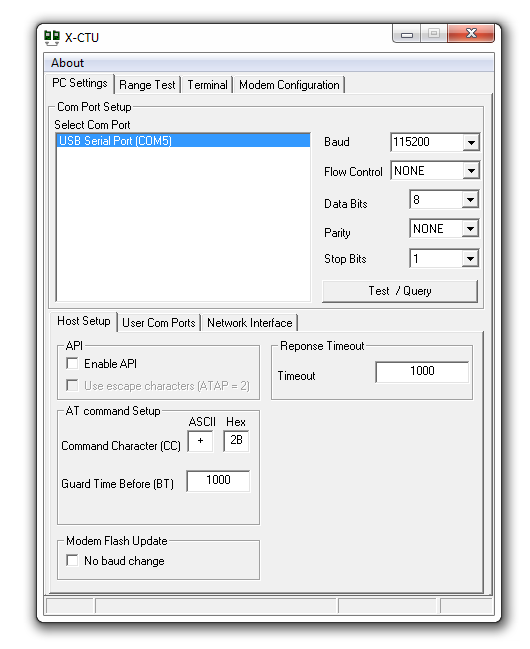Open the About menu
530x649 pixels.
click(x=67, y=63)
